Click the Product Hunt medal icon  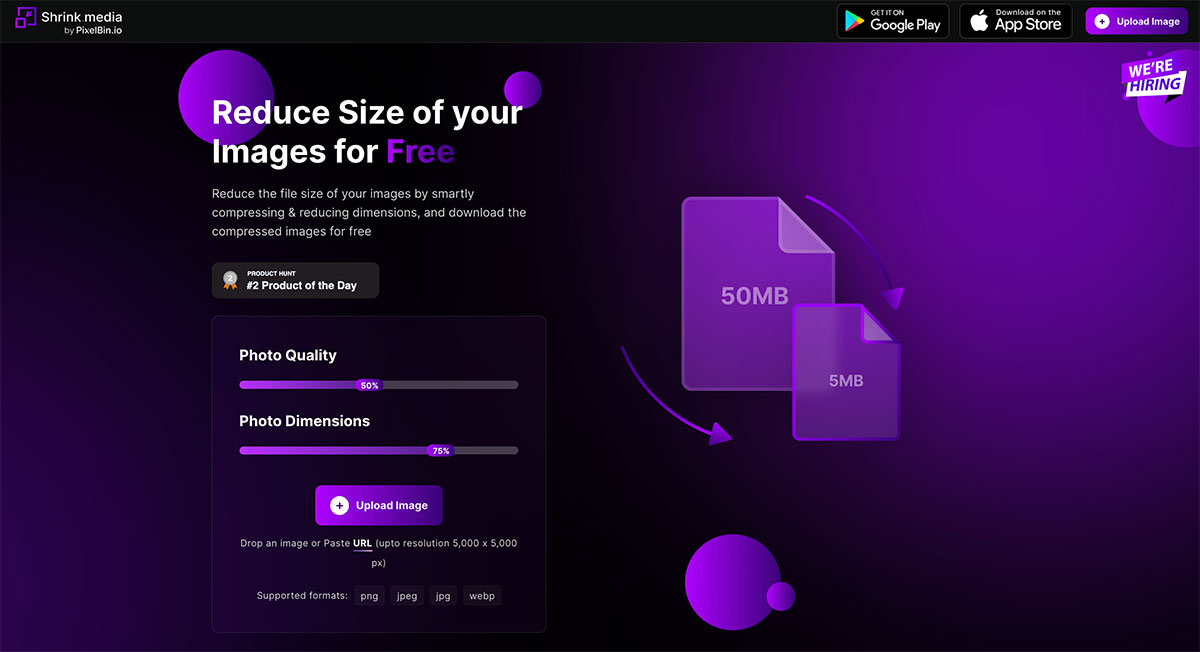230,280
